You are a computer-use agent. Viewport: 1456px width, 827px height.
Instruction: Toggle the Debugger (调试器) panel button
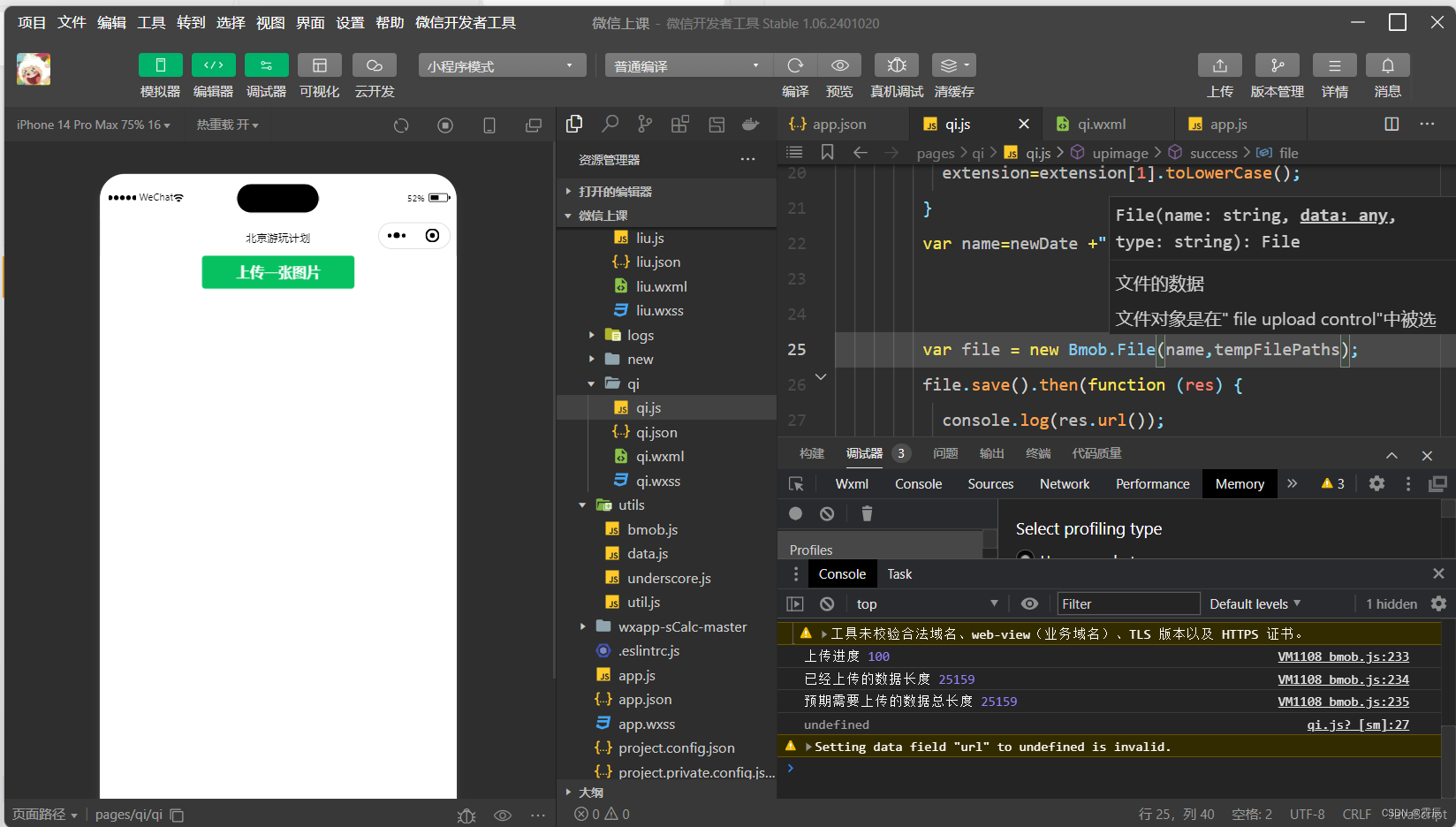point(266,65)
